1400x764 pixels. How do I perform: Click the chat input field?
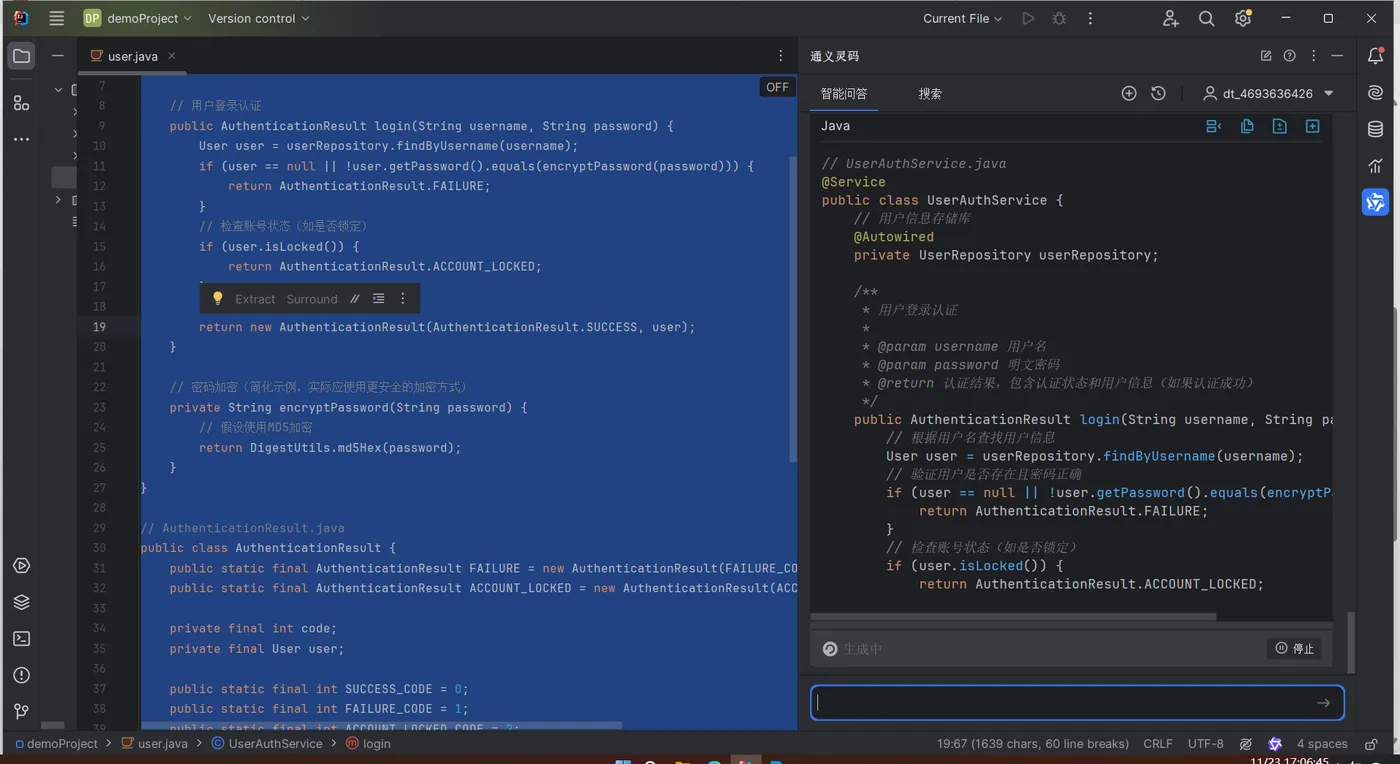[1077, 702]
